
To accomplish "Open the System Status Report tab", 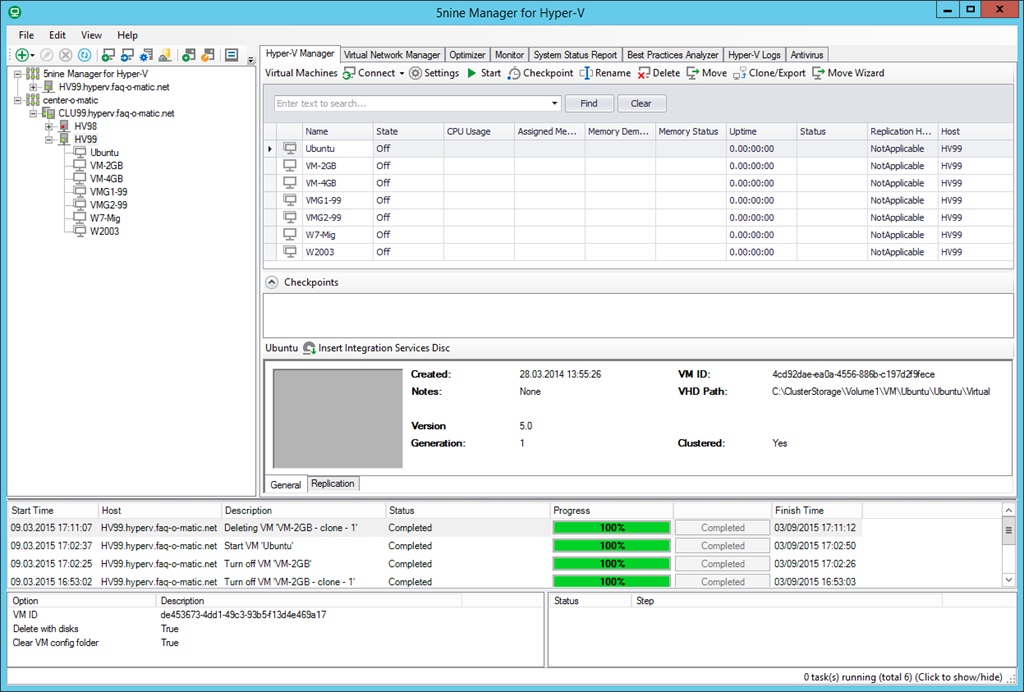I will point(575,55).
